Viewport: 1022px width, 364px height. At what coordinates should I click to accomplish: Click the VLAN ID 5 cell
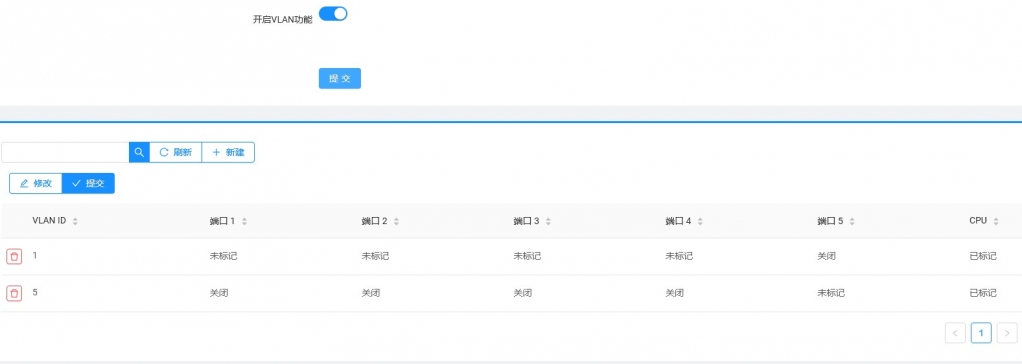[35, 292]
